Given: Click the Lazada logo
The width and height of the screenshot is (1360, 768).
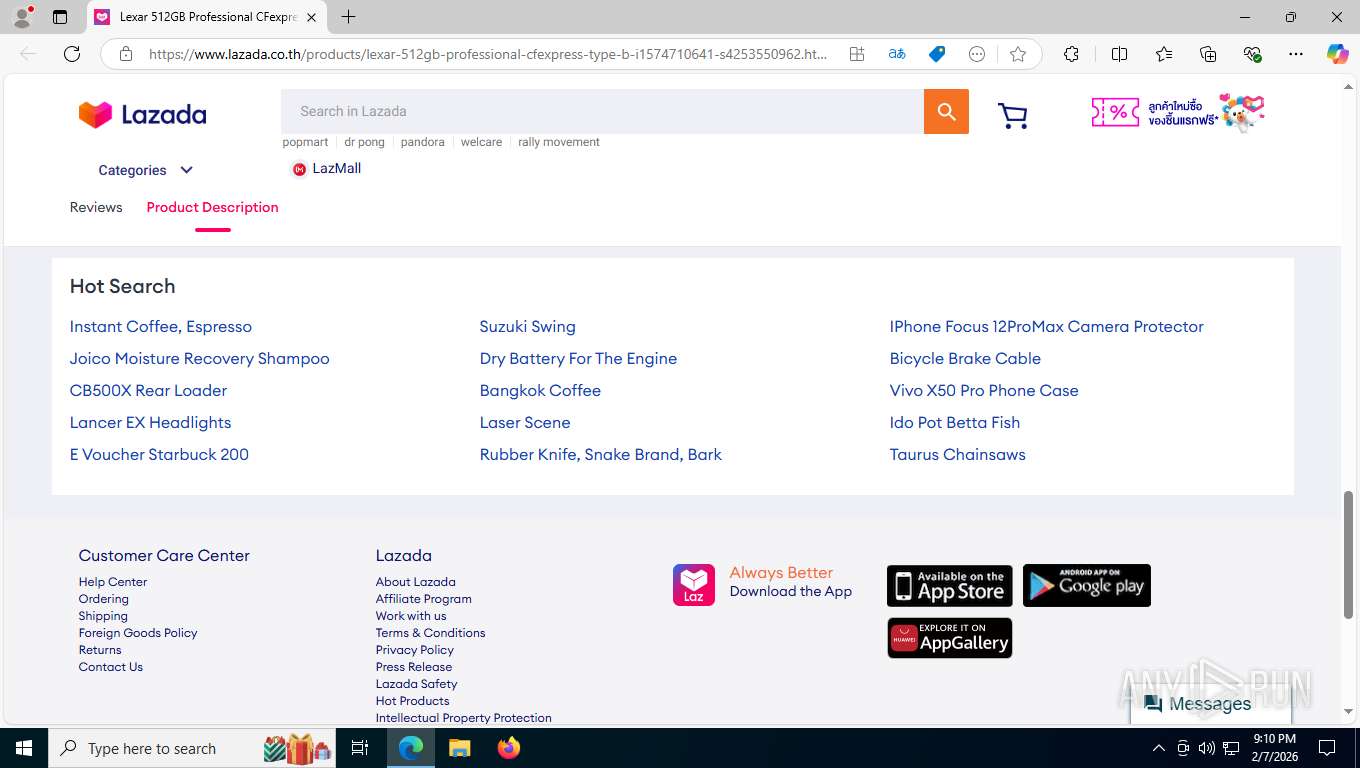Looking at the screenshot, I should tap(143, 115).
